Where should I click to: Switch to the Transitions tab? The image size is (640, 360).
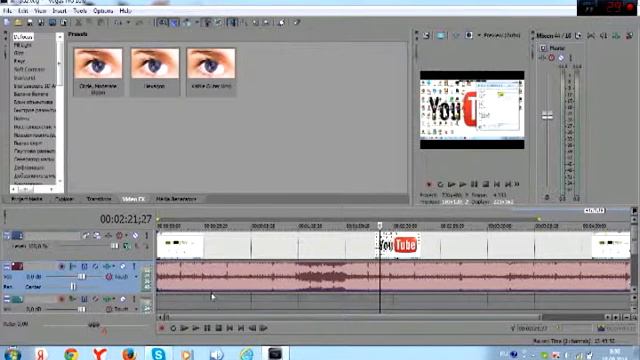(x=99, y=199)
